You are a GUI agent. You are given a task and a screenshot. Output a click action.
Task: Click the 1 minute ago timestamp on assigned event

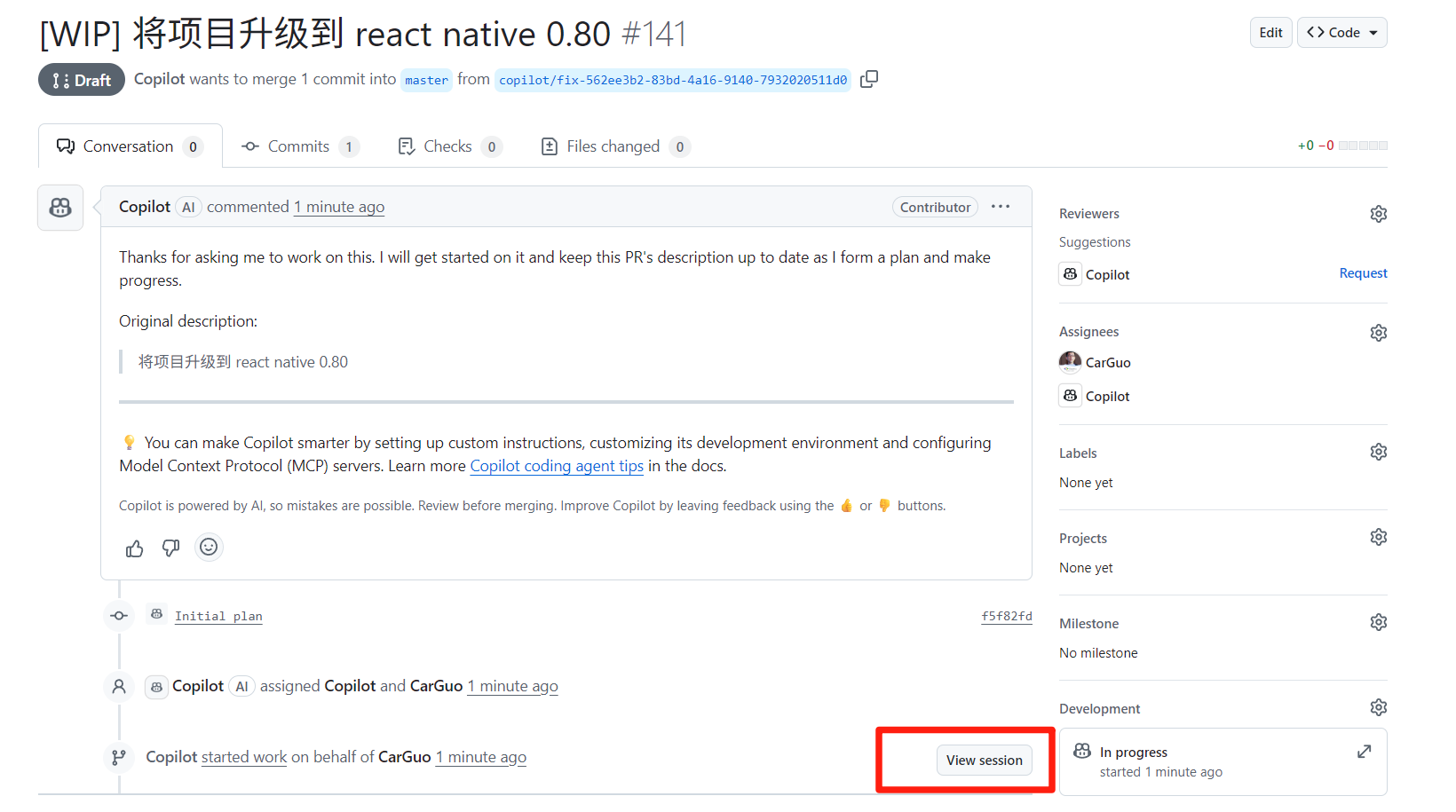(513, 686)
